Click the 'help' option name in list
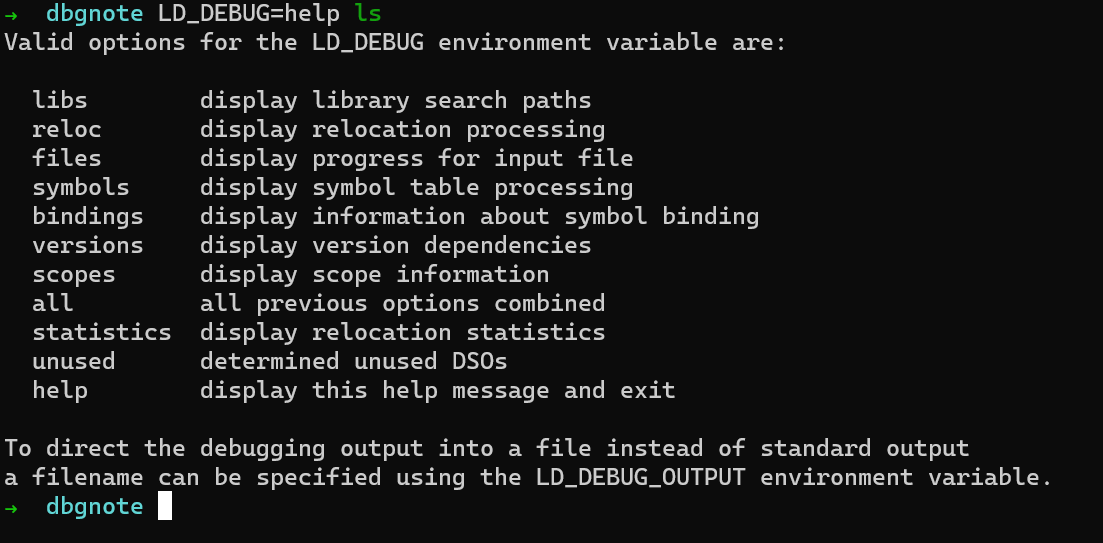This screenshot has height=543, width=1103. click(x=60, y=390)
